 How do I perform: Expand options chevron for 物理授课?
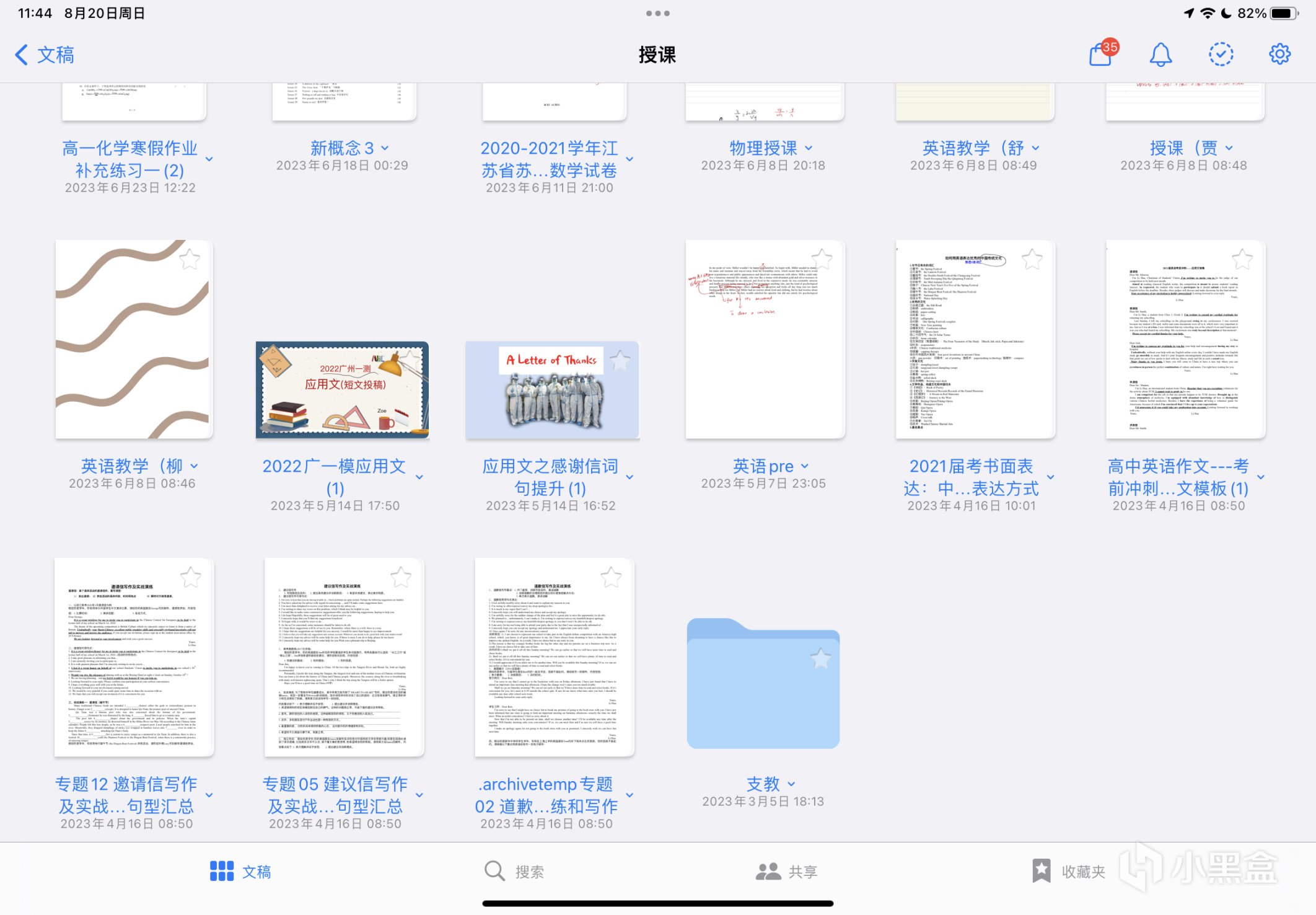[x=809, y=148]
